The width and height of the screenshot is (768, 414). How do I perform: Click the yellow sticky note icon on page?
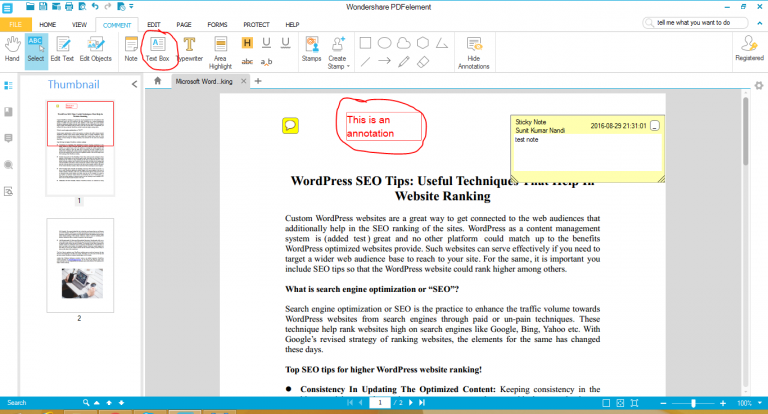coord(290,126)
